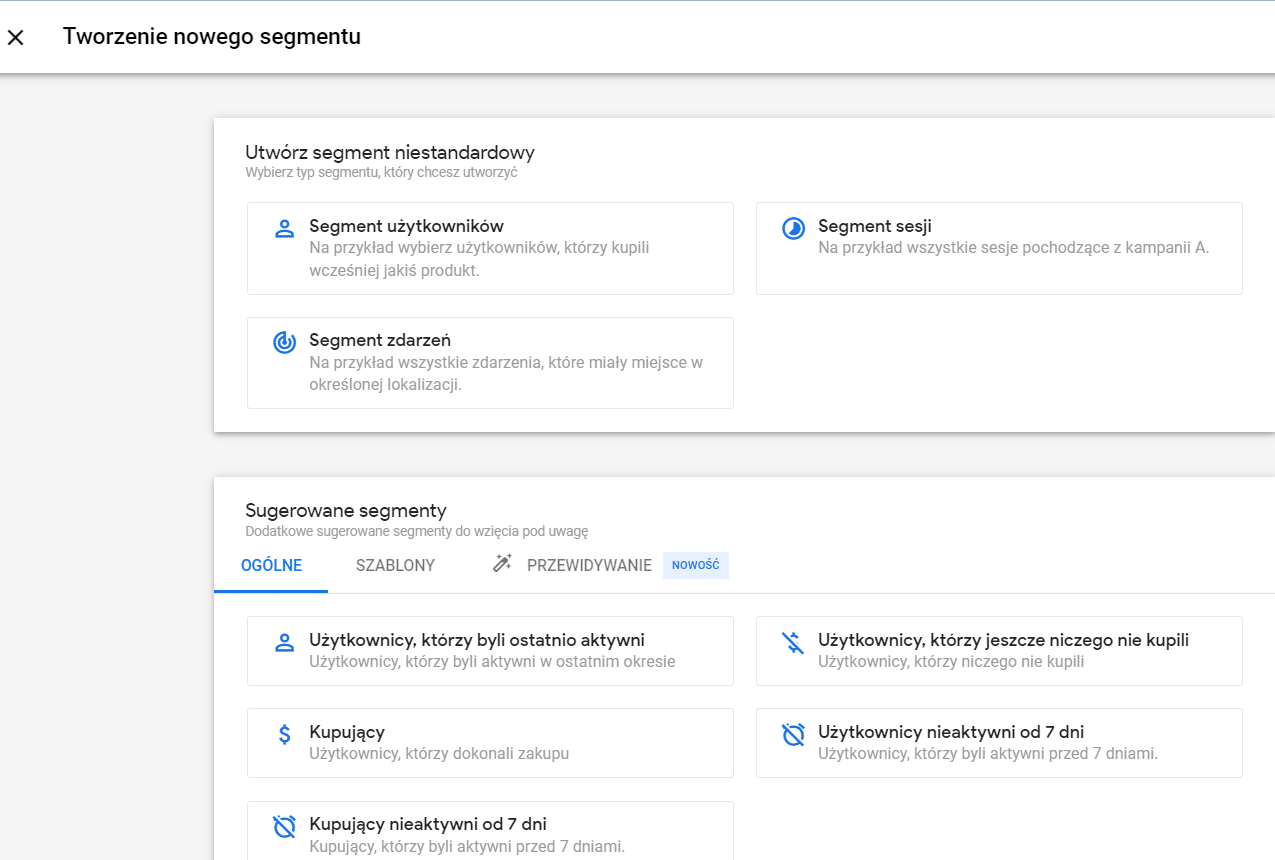Click the person icon for Segment użytkowników
This screenshot has width=1275, height=860.
click(x=284, y=228)
